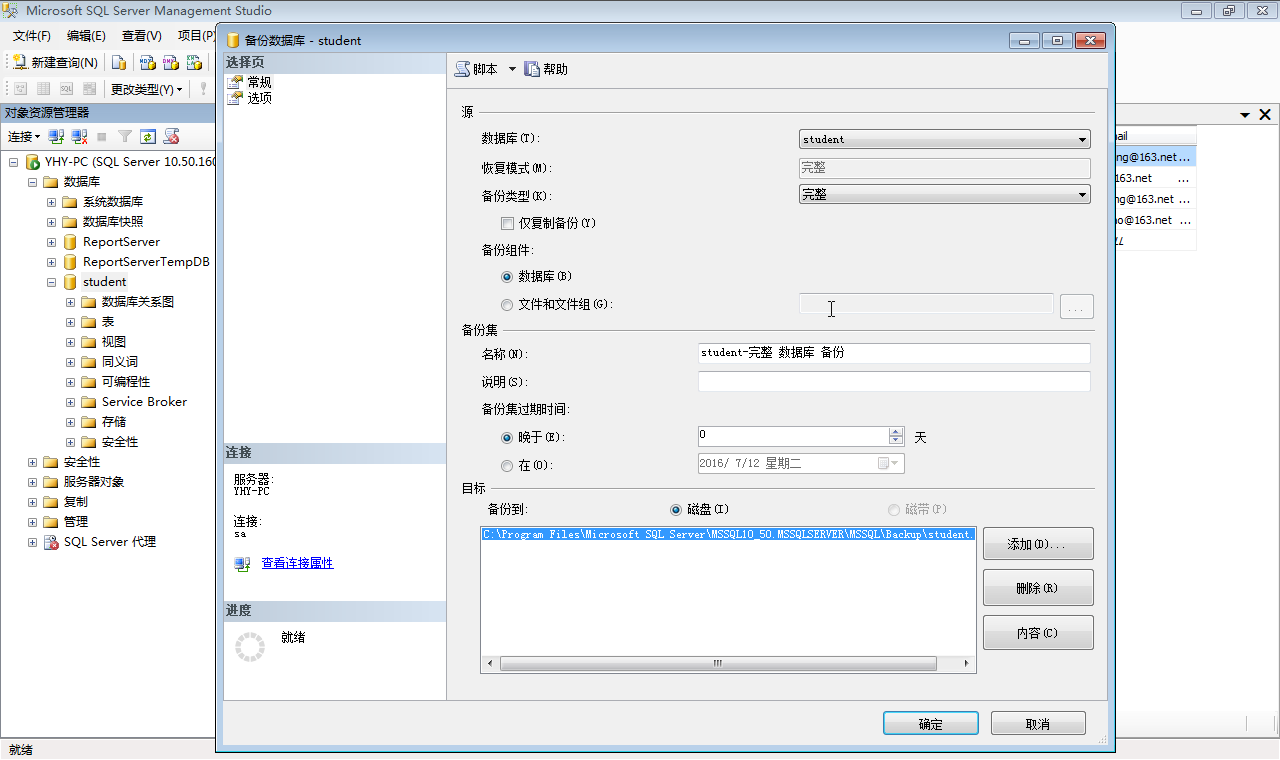Click the MDX query icon
Screen dimensions: 1280x760
(x=147, y=62)
